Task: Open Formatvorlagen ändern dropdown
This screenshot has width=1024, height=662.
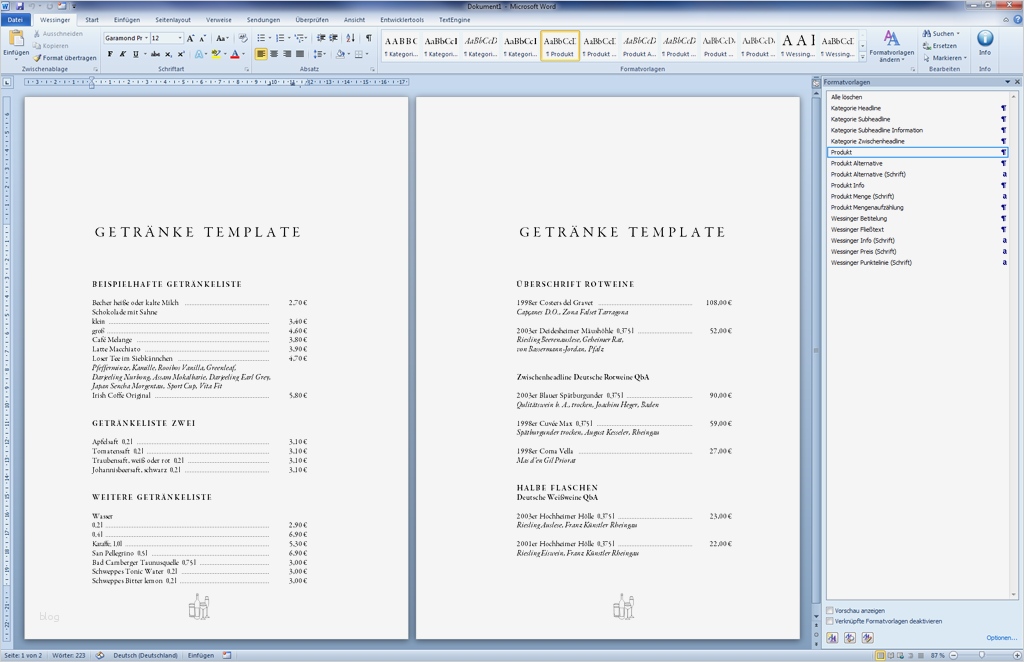Action: pos(891,46)
